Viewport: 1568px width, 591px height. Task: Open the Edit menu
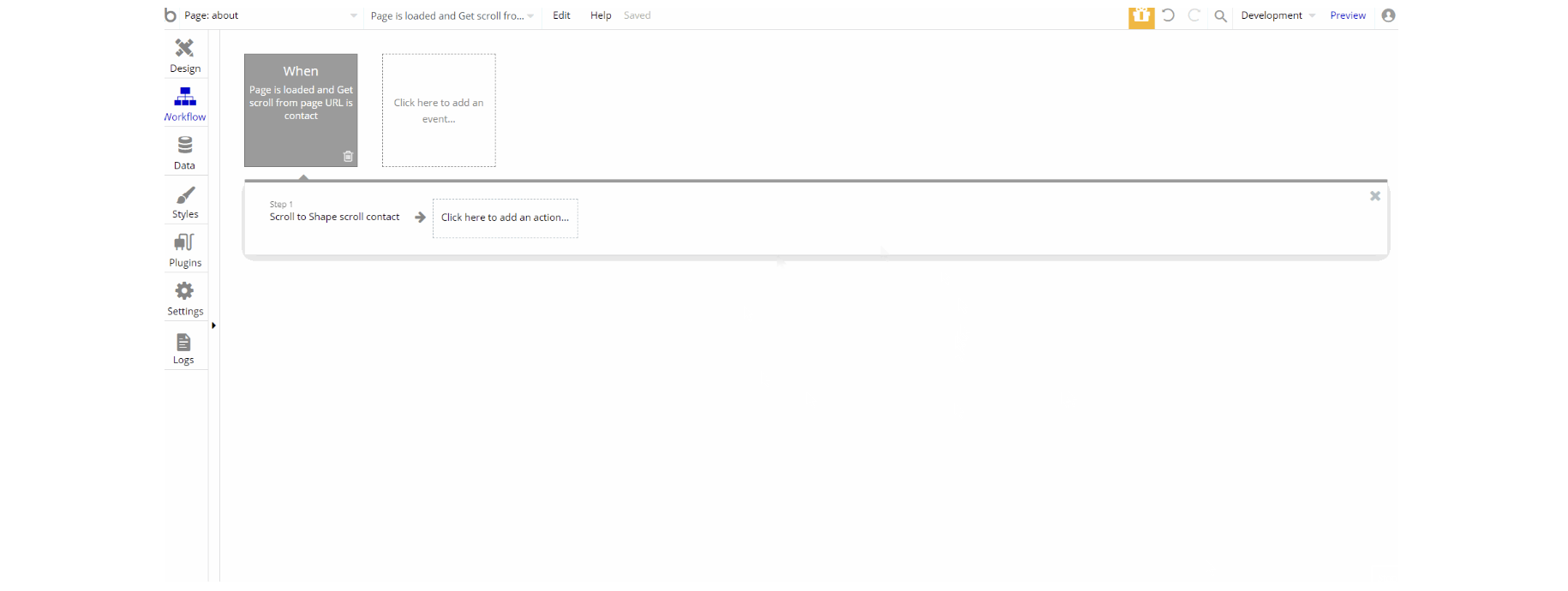click(561, 15)
